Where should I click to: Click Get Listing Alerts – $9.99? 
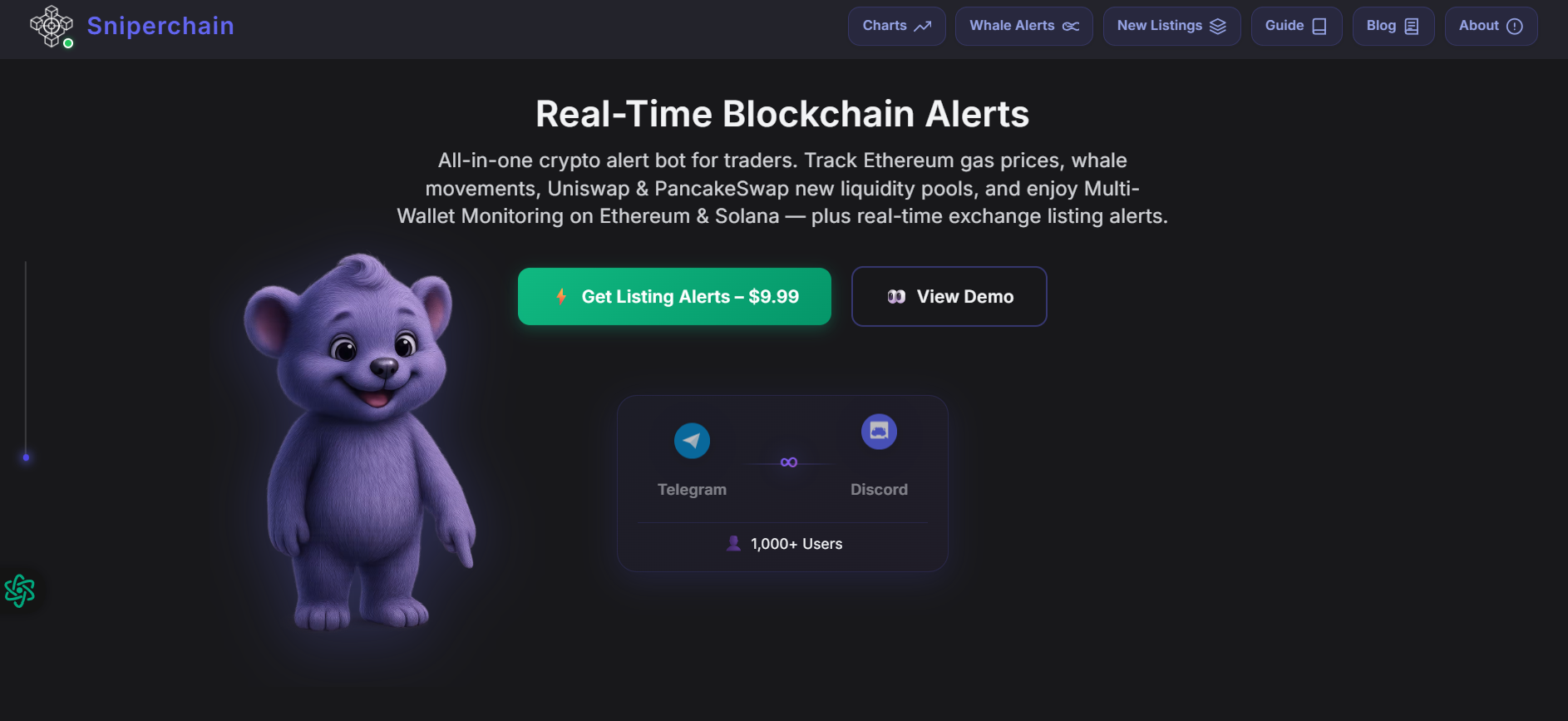(x=674, y=296)
